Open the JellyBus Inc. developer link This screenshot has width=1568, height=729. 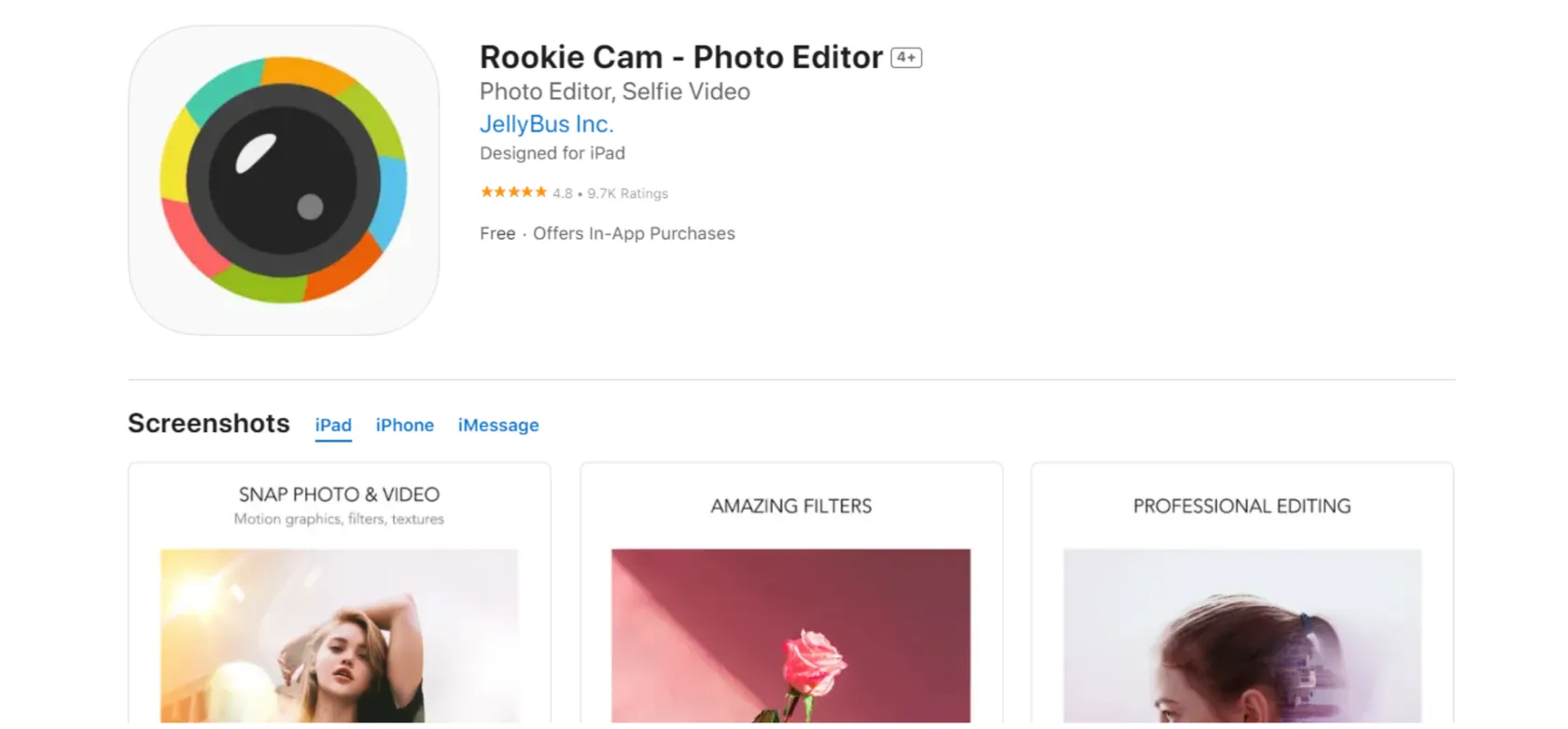click(x=546, y=124)
